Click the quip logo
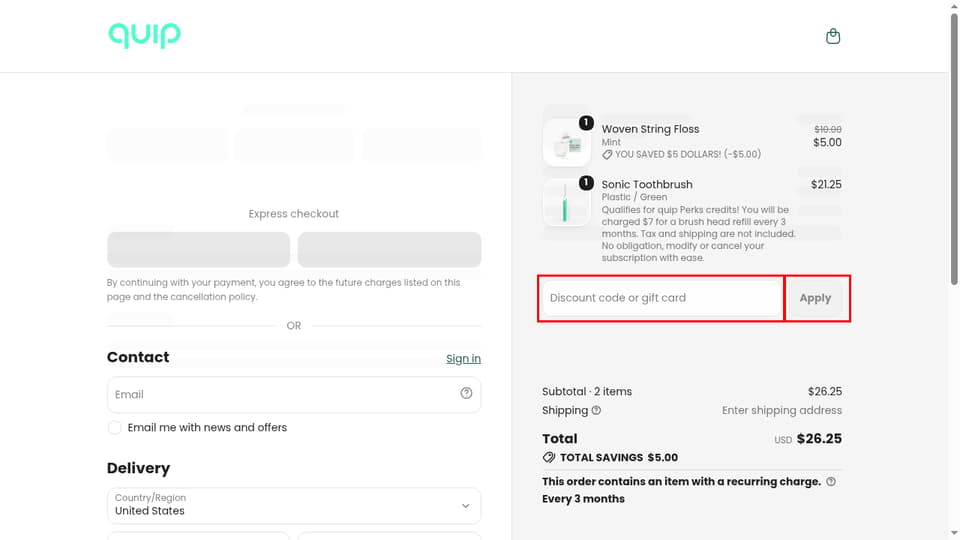This screenshot has width=960, height=540. pos(144,36)
